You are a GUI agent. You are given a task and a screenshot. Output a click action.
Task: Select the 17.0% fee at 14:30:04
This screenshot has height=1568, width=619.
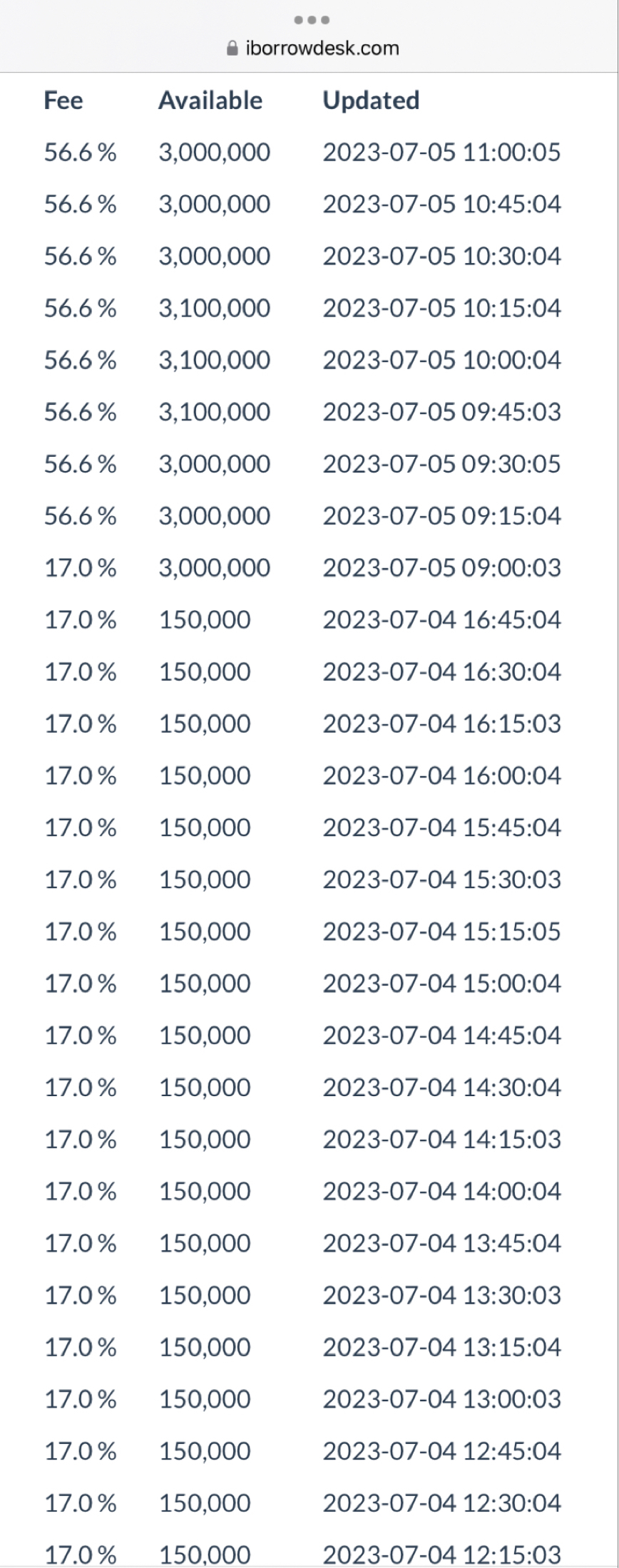point(80,1088)
